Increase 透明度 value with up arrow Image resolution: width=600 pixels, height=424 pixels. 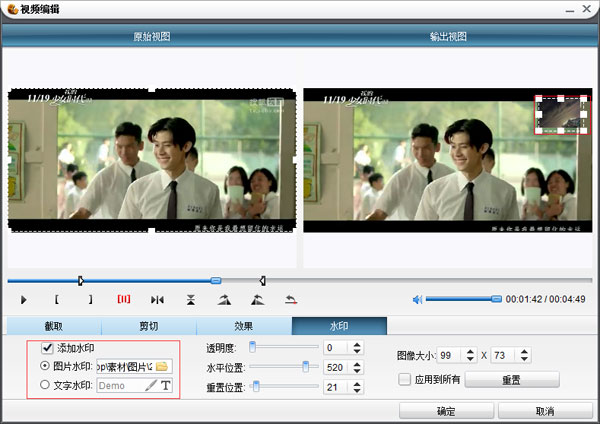click(357, 345)
